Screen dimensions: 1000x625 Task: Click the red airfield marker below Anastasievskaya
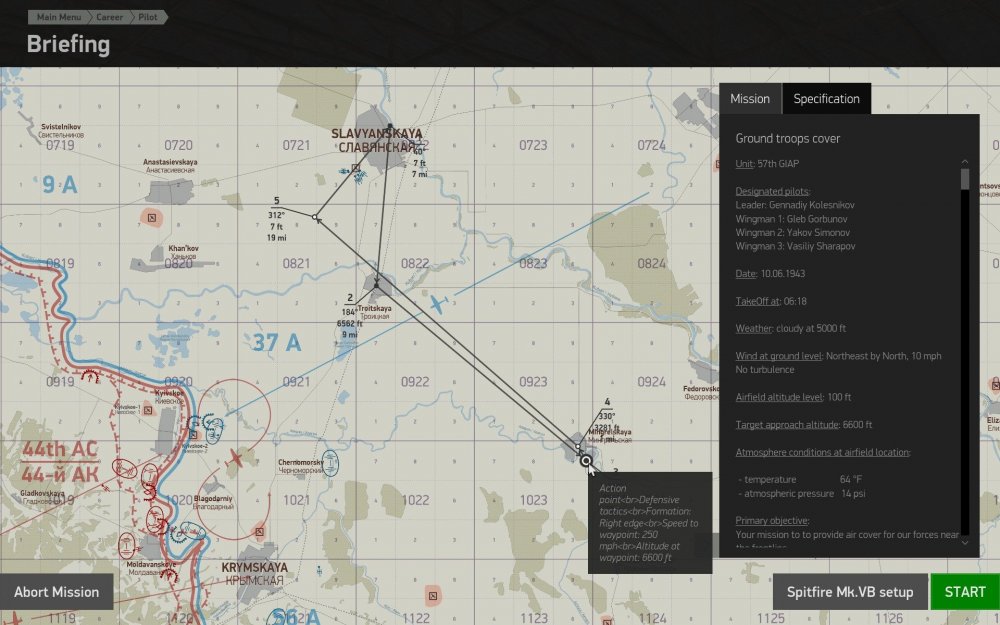point(152,217)
